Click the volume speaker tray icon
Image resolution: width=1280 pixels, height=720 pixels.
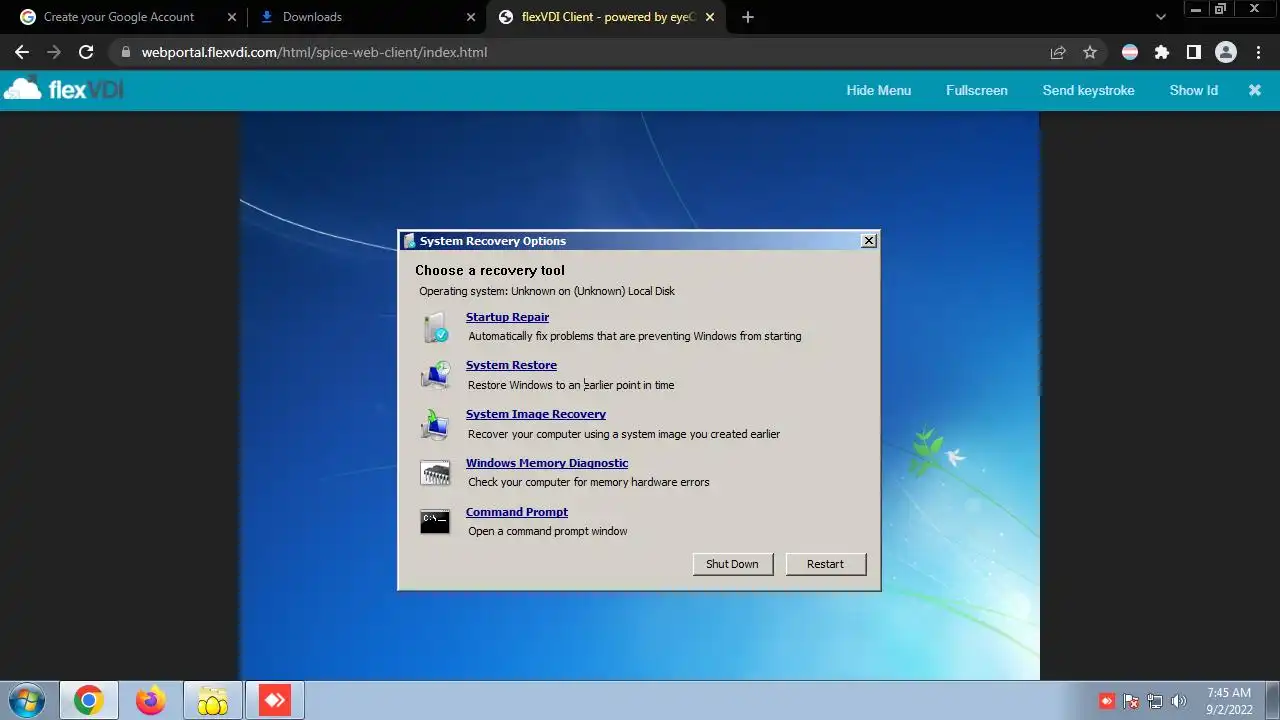point(1179,701)
